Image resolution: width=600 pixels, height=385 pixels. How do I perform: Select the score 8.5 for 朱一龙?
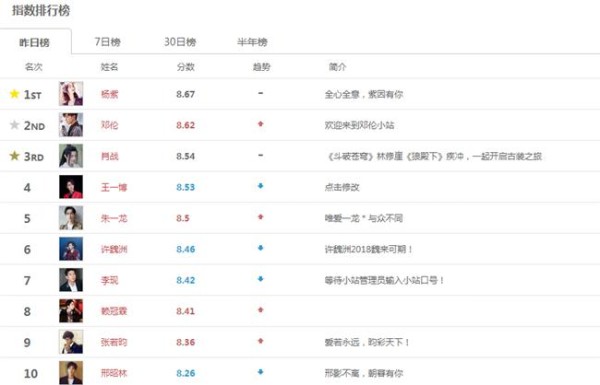pyautogui.click(x=183, y=218)
